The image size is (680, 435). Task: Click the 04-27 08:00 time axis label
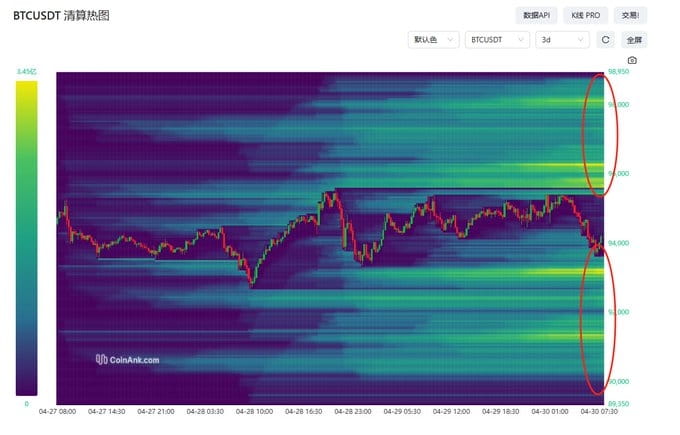pyautogui.click(x=56, y=411)
